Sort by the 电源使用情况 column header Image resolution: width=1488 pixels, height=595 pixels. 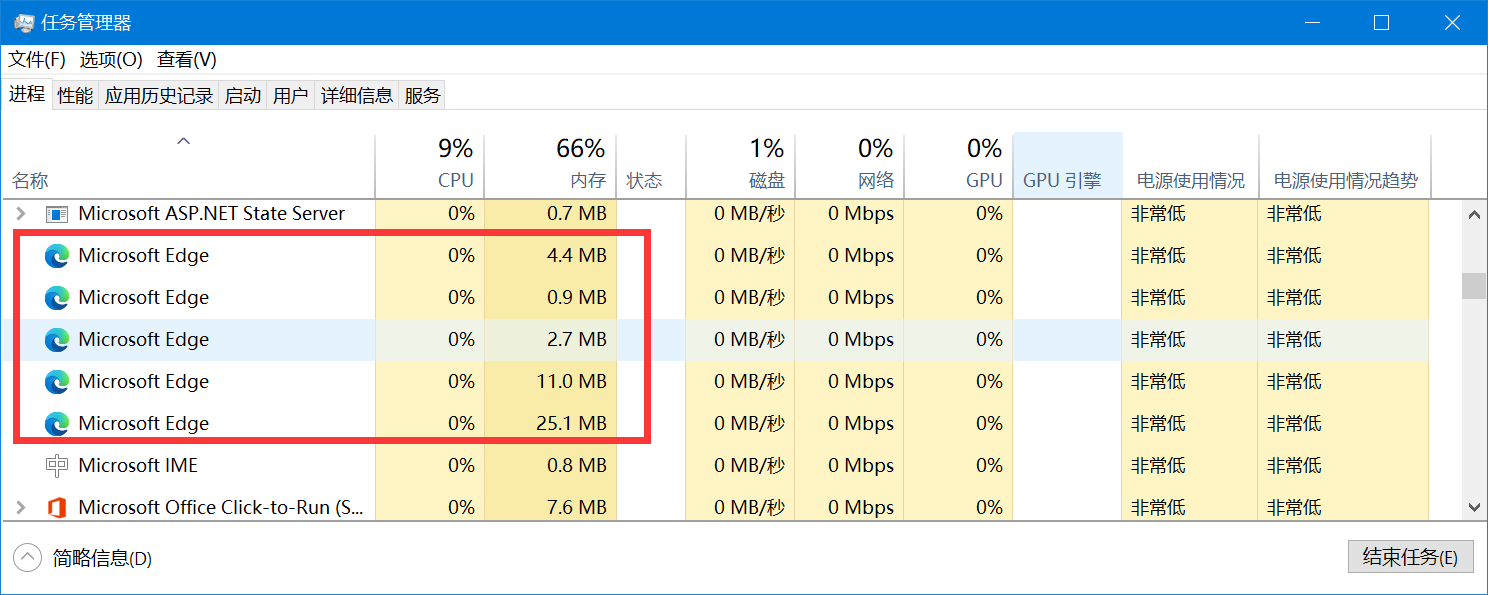coord(1190,166)
